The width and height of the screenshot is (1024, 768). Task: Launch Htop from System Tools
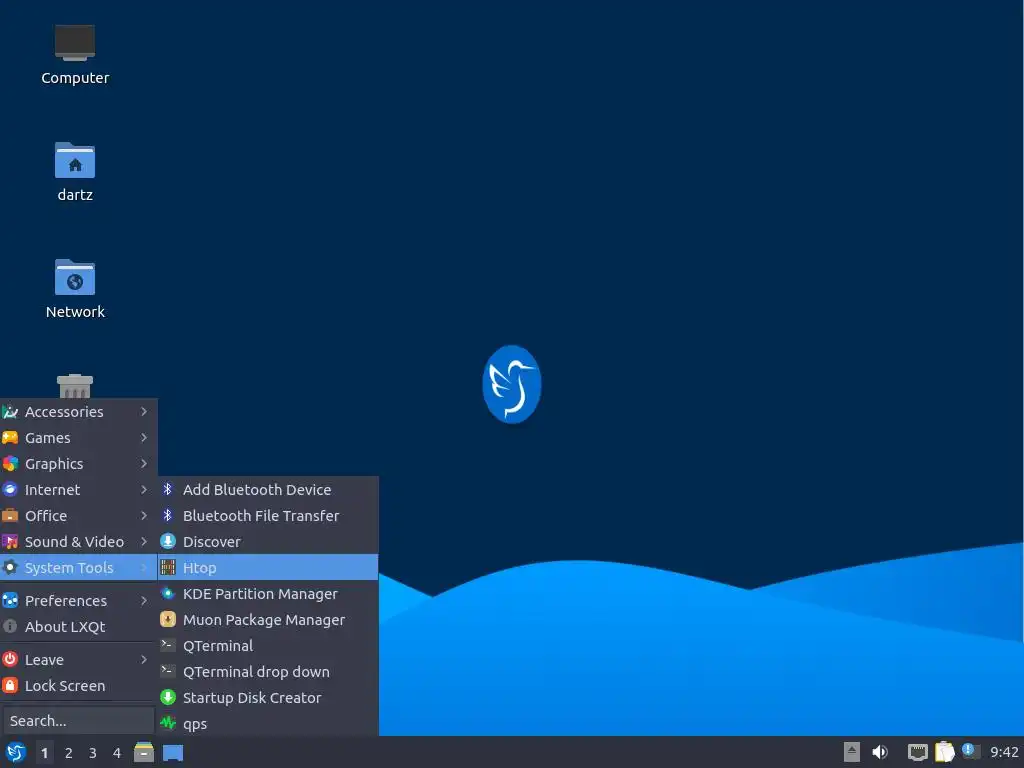(268, 568)
